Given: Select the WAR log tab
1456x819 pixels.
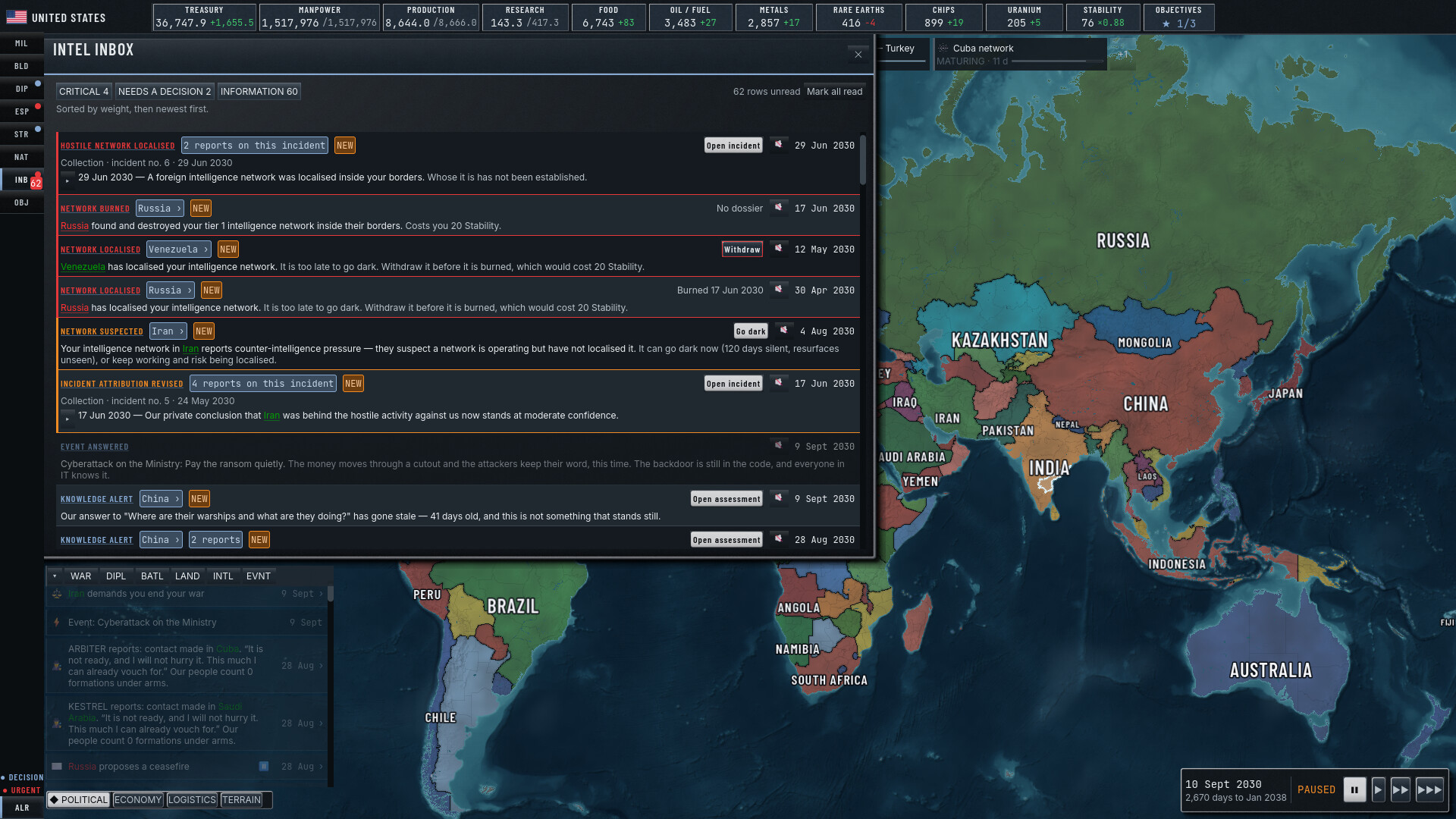Looking at the screenshot, I should pos(80,576).
